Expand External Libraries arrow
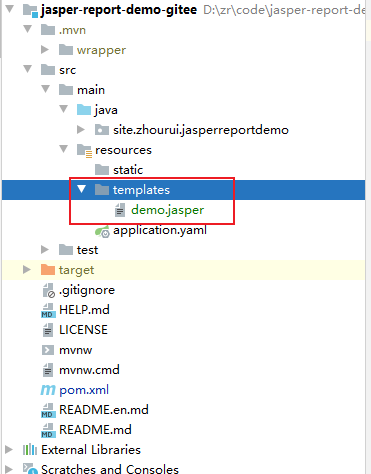This screenshot has height=474, width=371. click(9, 449)
